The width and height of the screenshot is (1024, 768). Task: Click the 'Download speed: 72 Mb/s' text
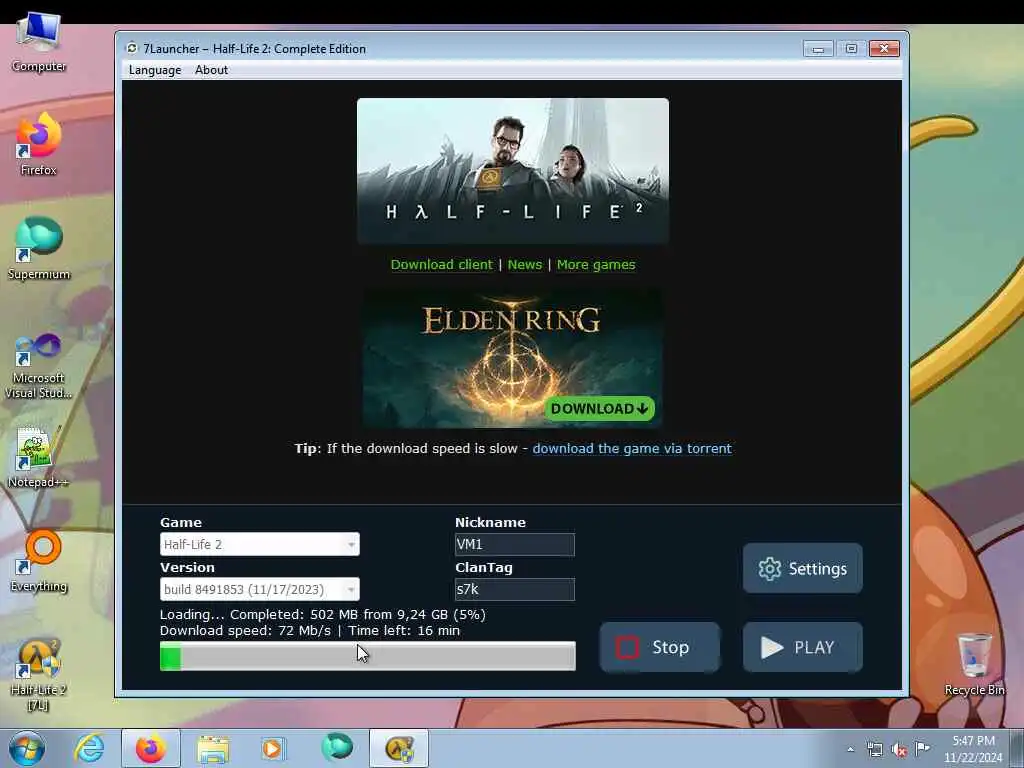(246, 631)
